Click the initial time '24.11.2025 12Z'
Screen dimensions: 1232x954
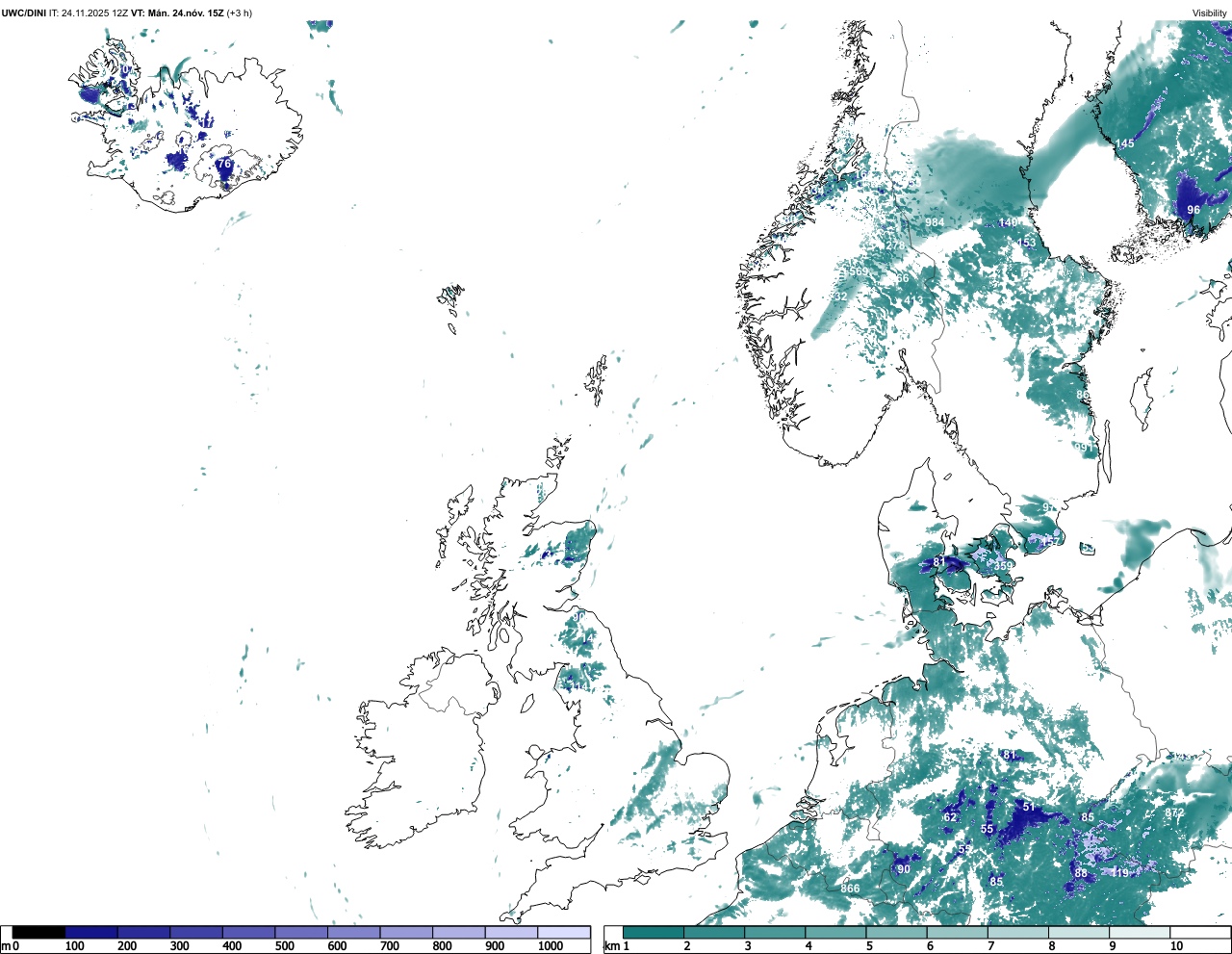(94, 13)
